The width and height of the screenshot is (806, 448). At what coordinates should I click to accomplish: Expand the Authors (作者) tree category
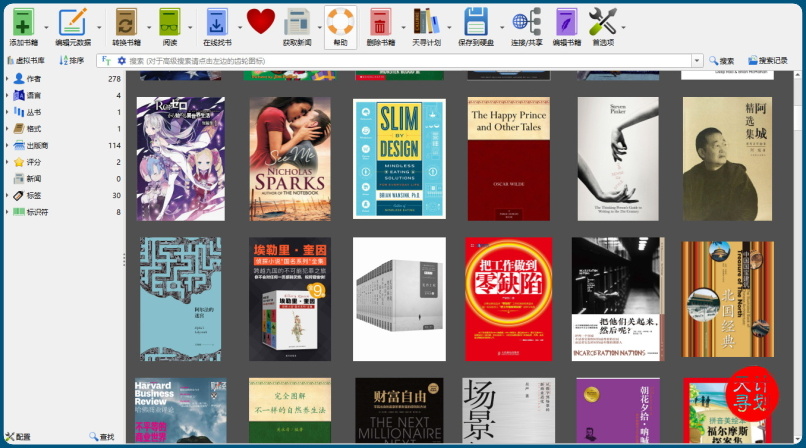point(6,78)
